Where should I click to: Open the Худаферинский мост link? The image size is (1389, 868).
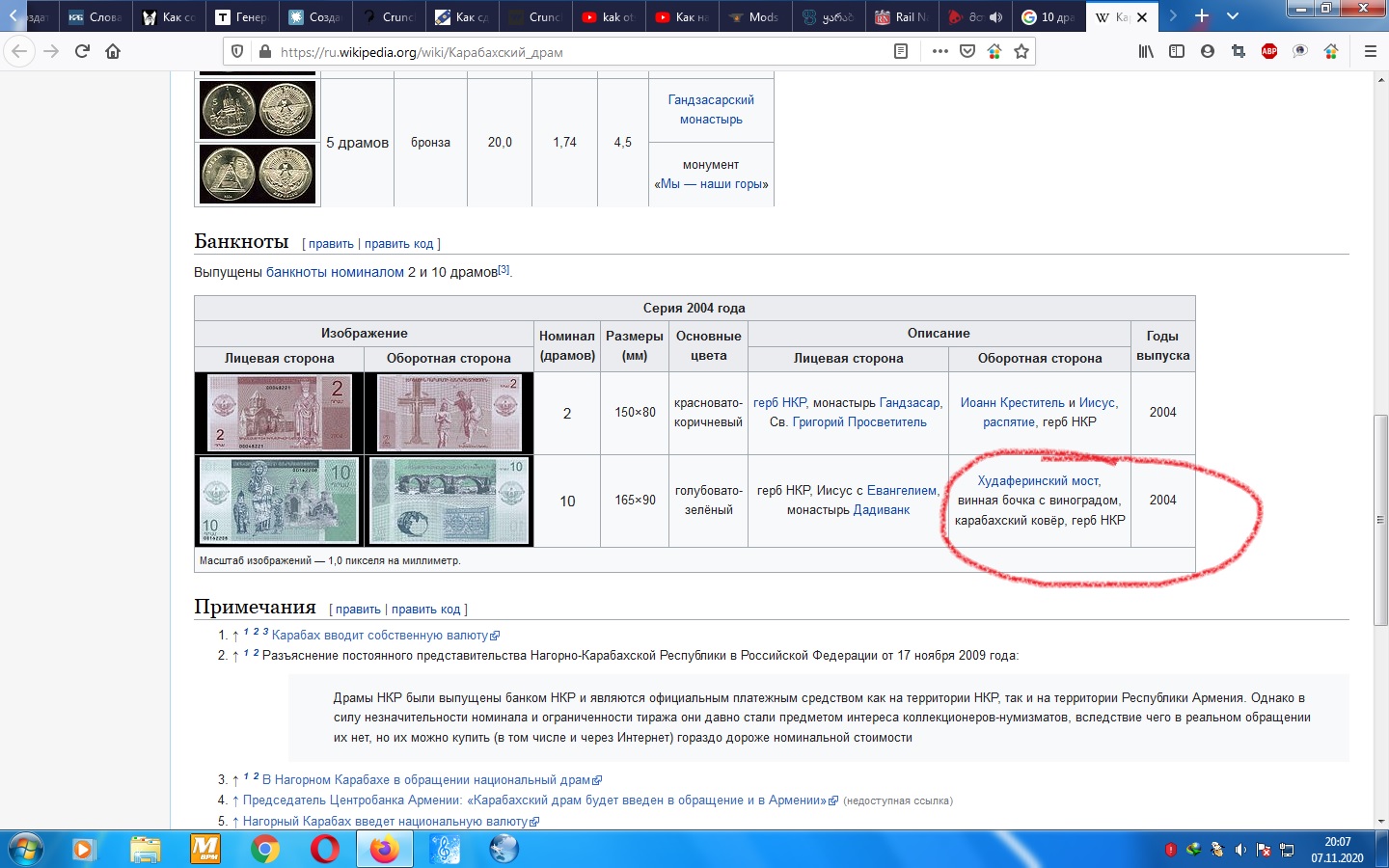[1038, 480]
